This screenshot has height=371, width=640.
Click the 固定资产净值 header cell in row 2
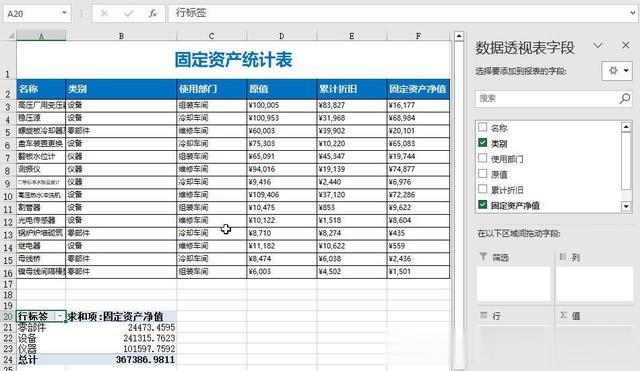point(418,89)
